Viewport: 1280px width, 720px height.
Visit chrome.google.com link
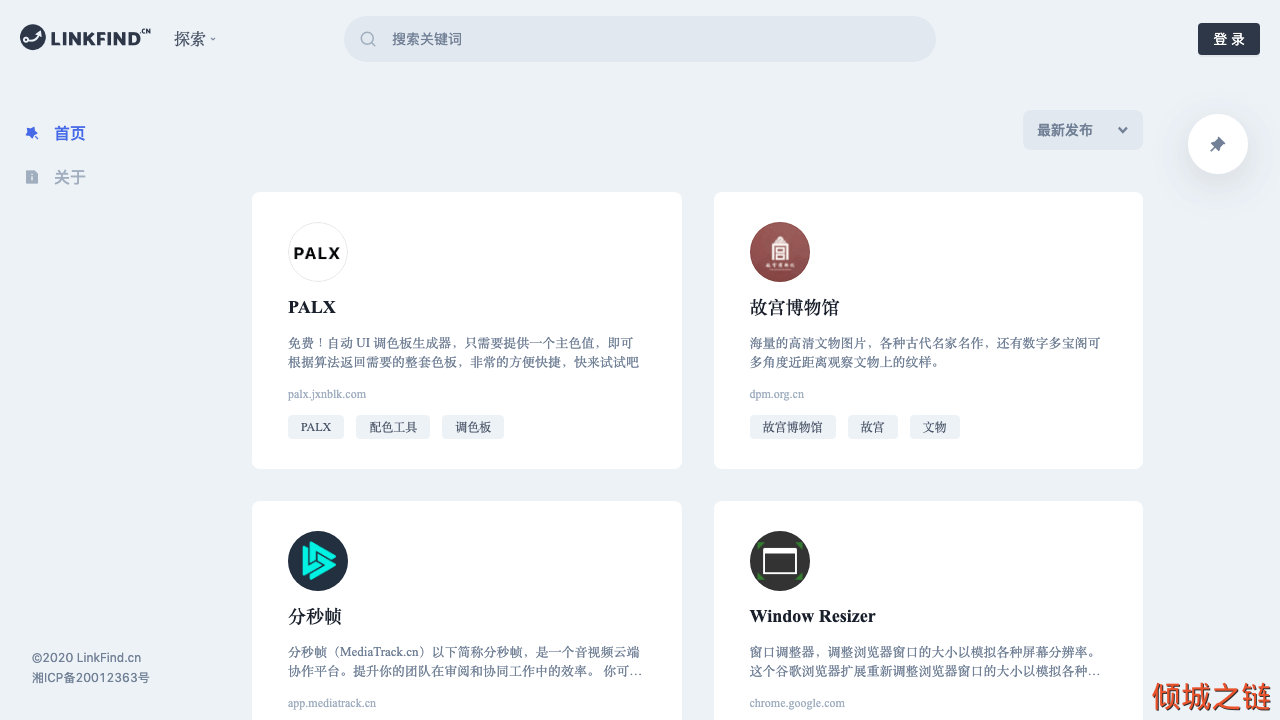[797, 703]
